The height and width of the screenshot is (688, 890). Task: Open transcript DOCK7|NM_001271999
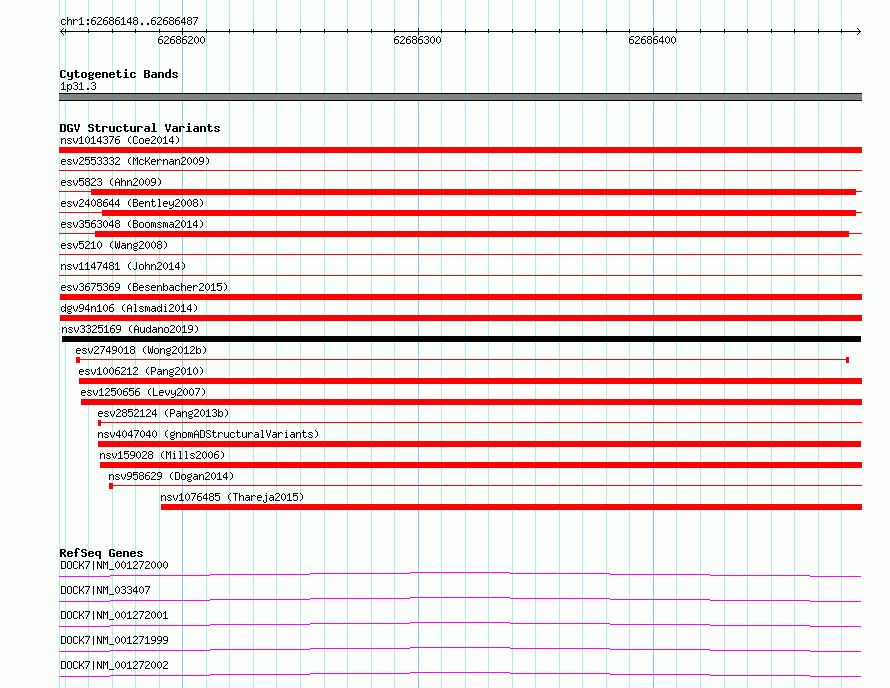point(114,640)
